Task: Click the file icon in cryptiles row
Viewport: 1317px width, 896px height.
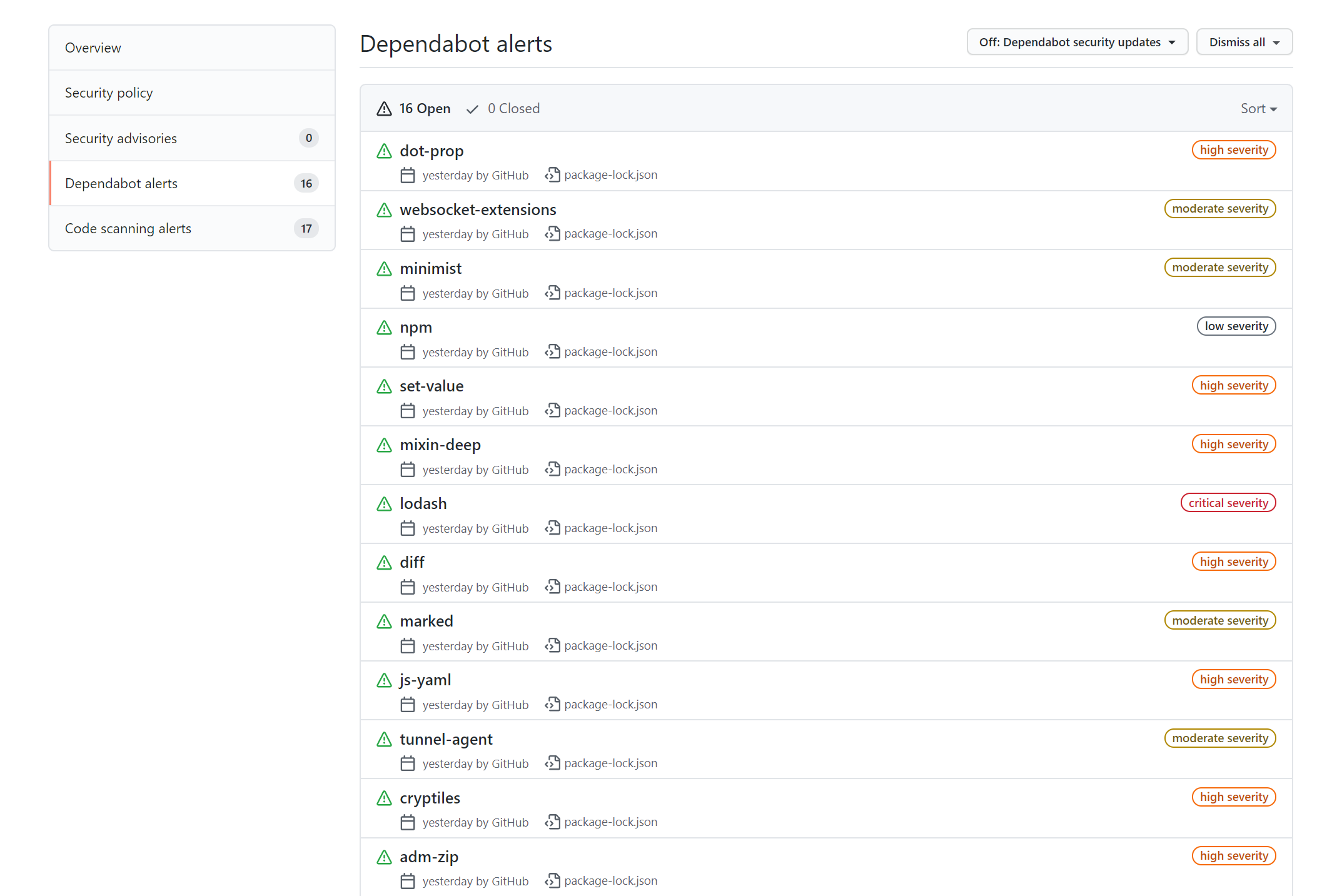Action: pyautogui.click(x=552, y=822)
